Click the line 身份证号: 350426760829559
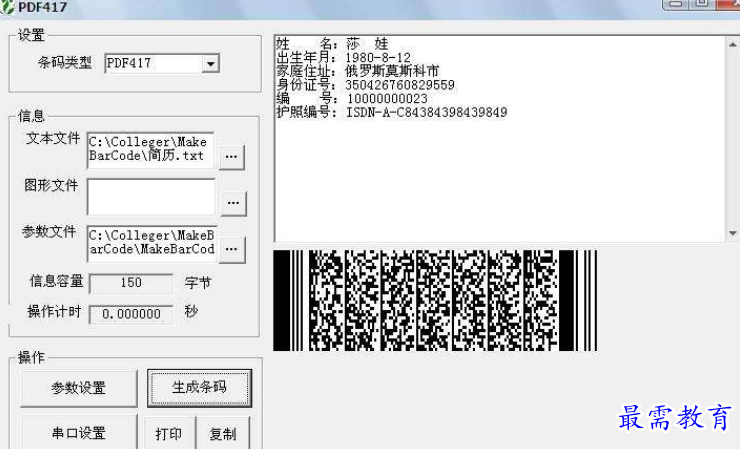This screenshot has height=449, width=740. click(x=366, y=85)
